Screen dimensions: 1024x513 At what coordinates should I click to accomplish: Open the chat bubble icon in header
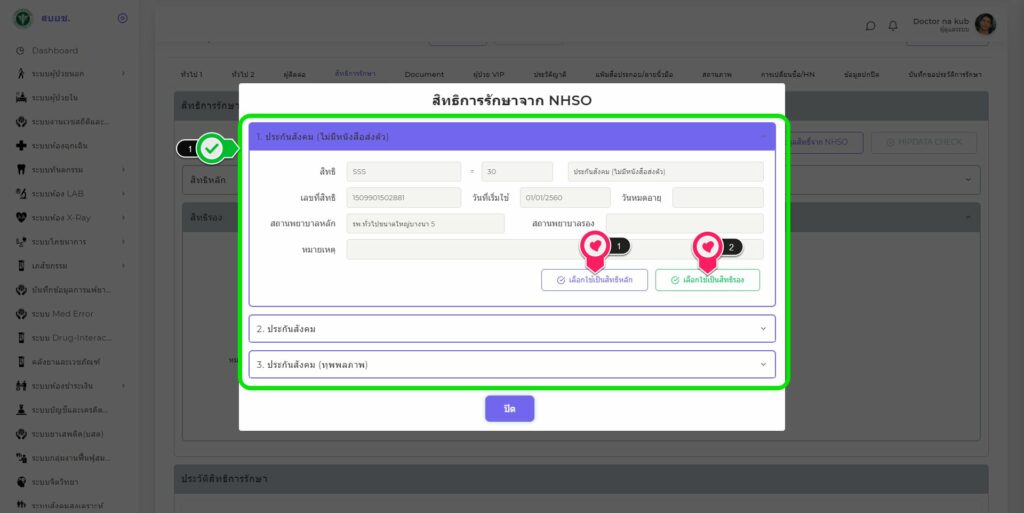[870, 25]
